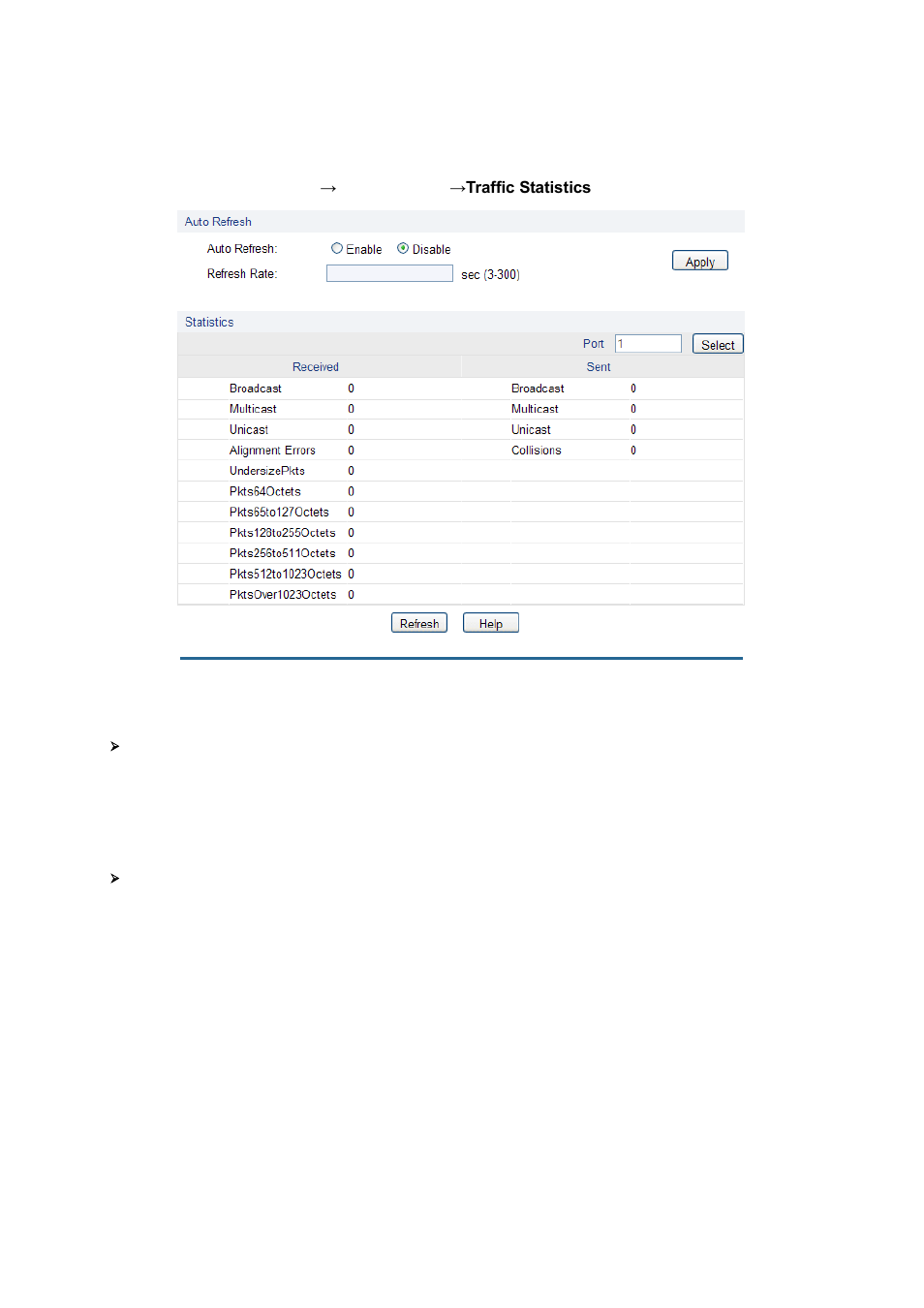Click the Pkts128to255Octets row label
Image resolution: width=924 pixels, height=1308 pixels.
tap(282, 533)
